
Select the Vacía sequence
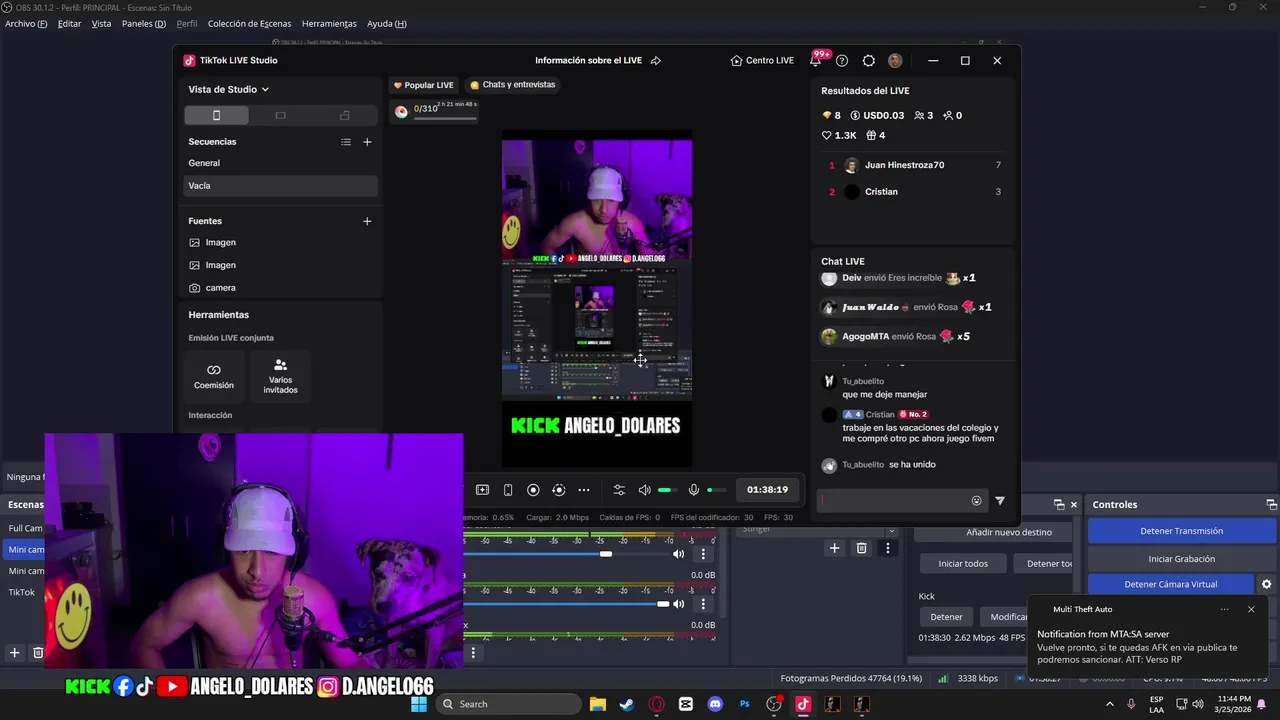(280, 186)
